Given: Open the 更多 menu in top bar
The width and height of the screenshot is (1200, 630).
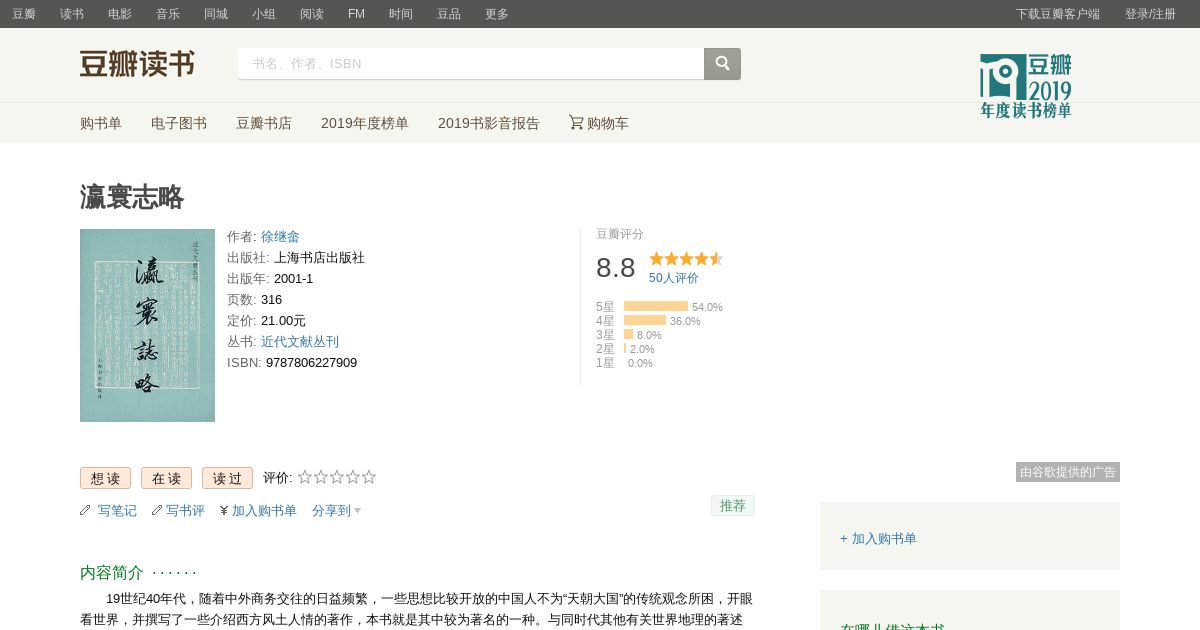Looking at the screenshot, I should (x=497, y=14).
